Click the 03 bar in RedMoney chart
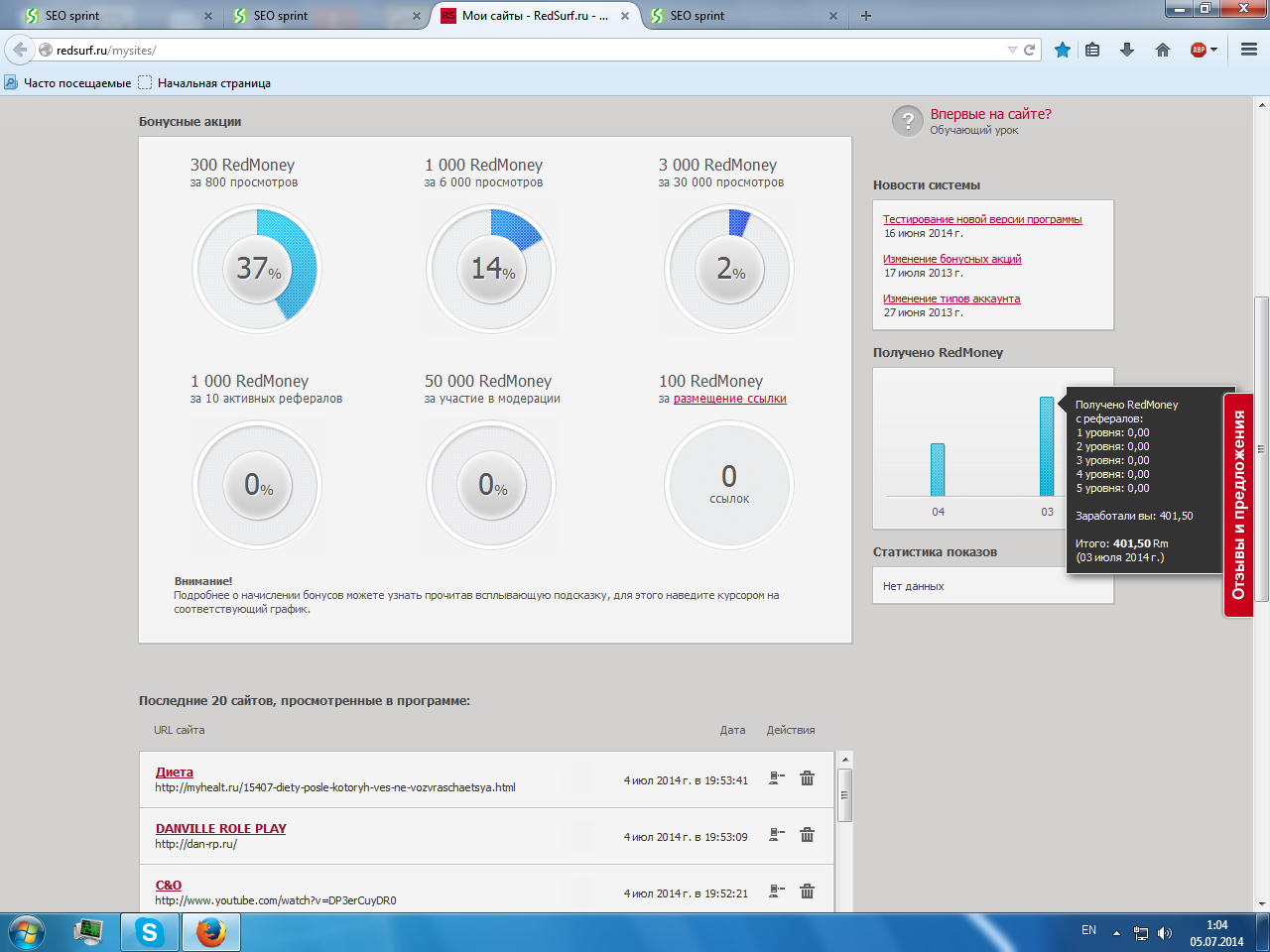1270x952 pixels. [x=1047, y=446]
